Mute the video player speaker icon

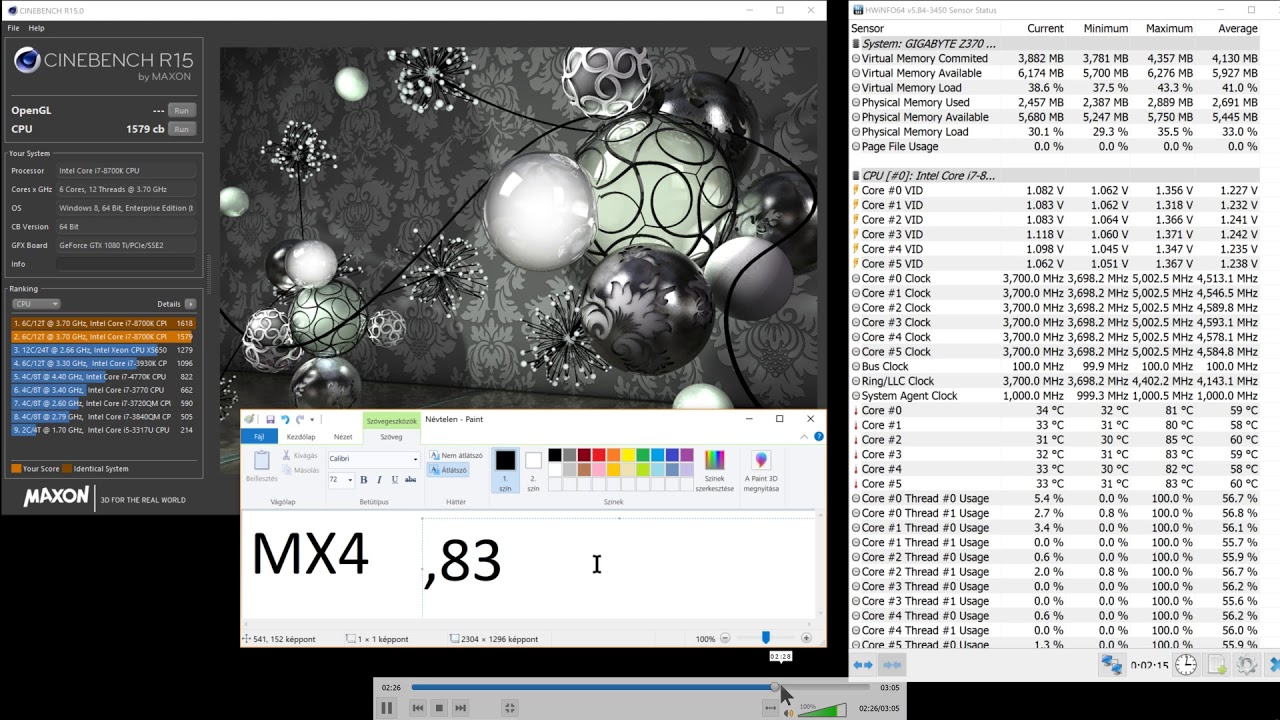789,711
